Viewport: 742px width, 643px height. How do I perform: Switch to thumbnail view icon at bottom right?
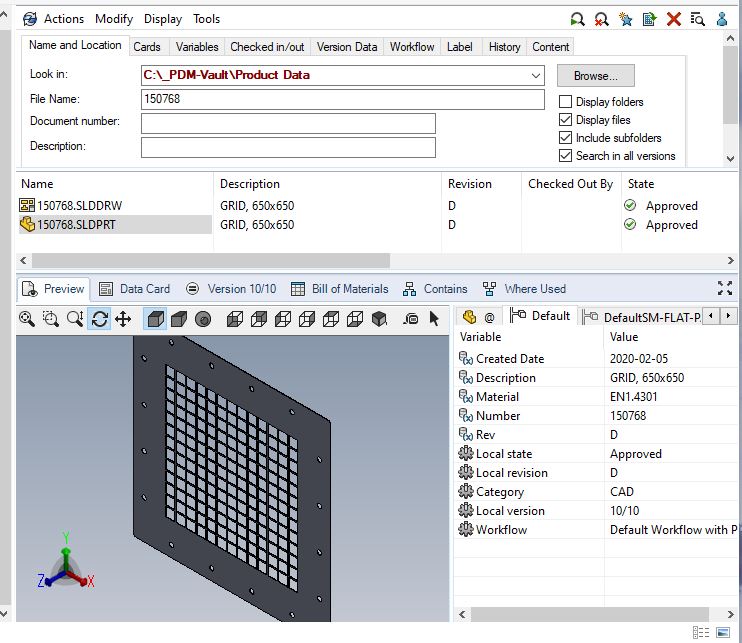pos(723,633)
